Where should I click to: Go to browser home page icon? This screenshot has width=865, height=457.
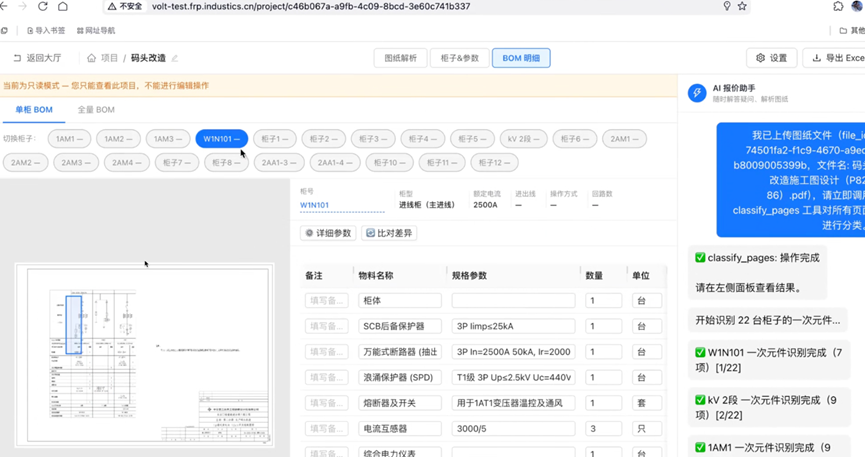63,7
